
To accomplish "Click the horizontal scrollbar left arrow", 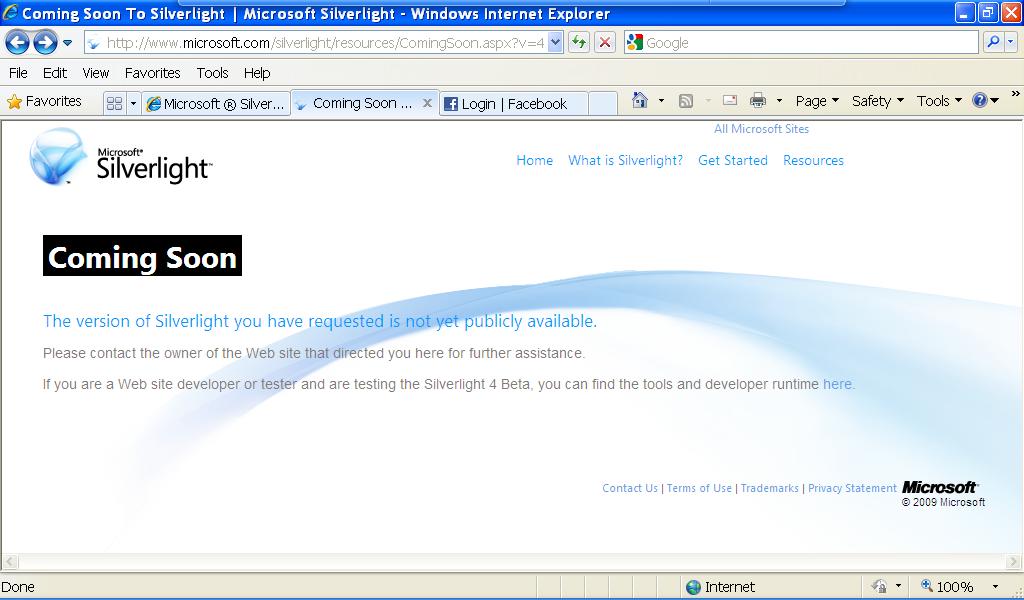I will click(x=9, y=561).
